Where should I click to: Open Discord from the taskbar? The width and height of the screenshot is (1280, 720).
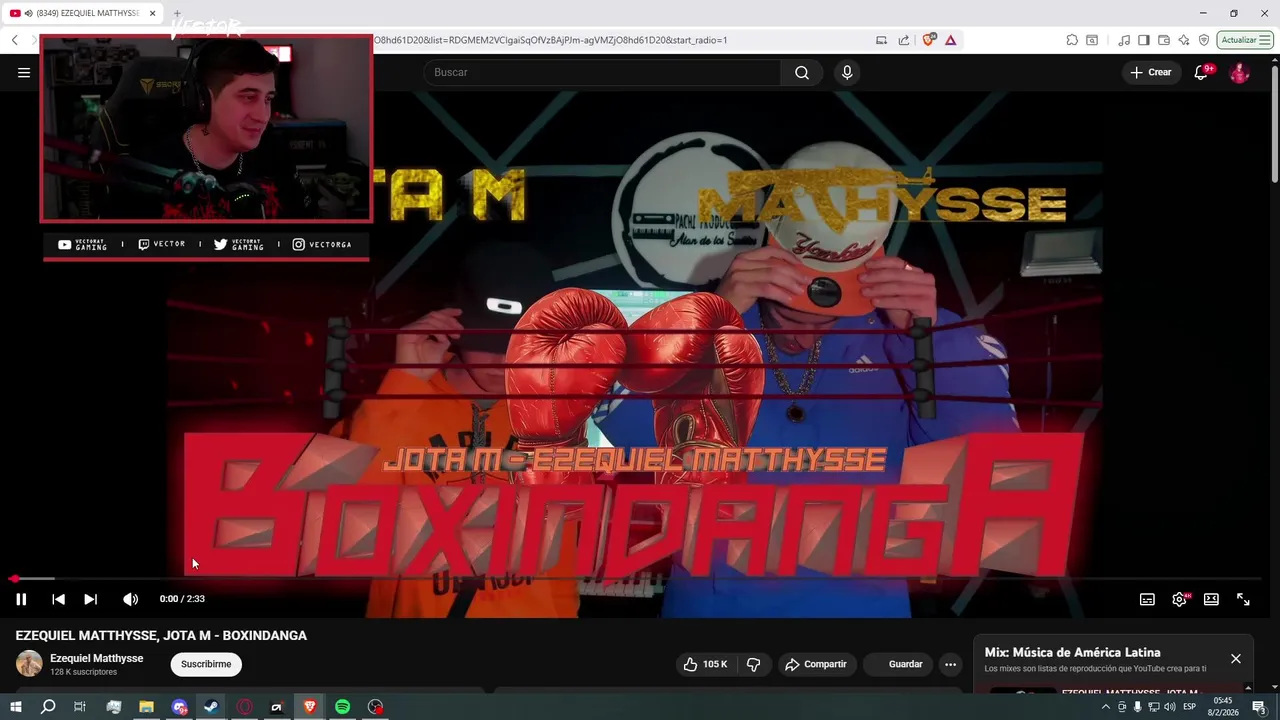(x=179, y=707)
